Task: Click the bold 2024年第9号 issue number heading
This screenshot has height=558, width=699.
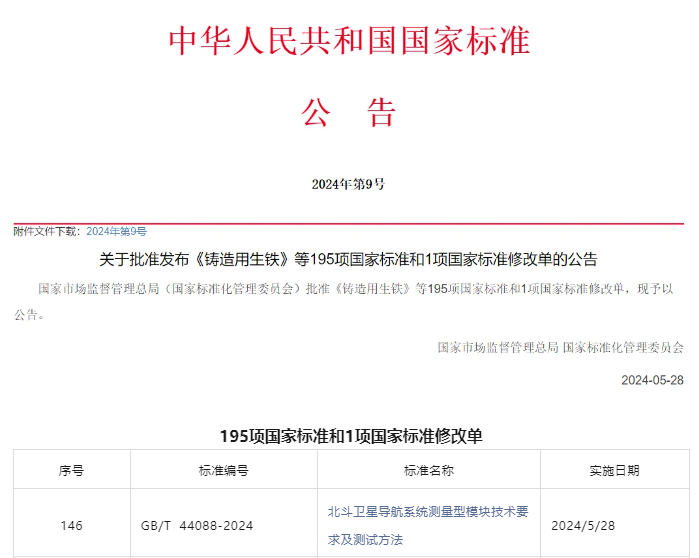Action: pos(348,184)
